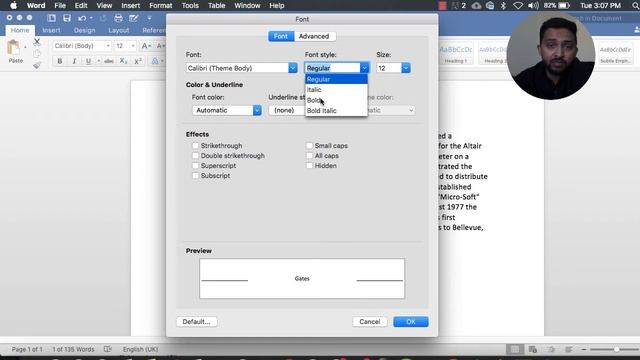Enable the Small caps checkbox
640x360 pixels.
coord(309,146)
